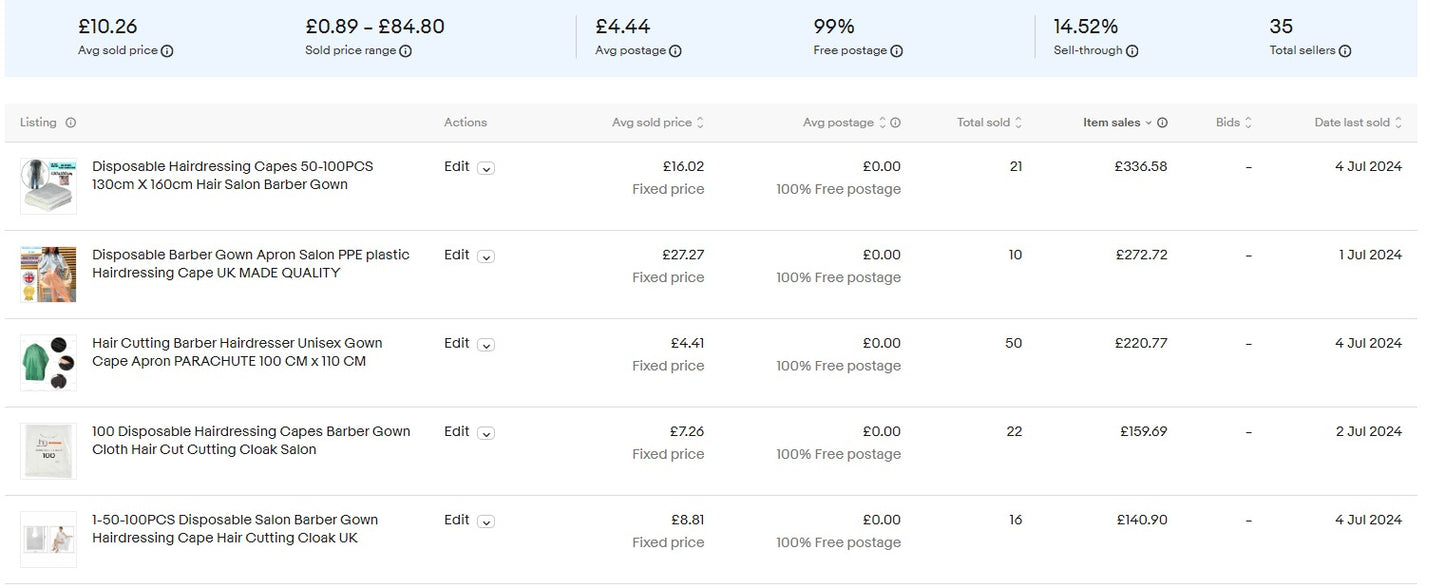Expand Edit dropdown for Disposable Hairdressing Capes 50-100PCS
The width and height of the screenshot is (1445, 588).
[x=486, y=168]
